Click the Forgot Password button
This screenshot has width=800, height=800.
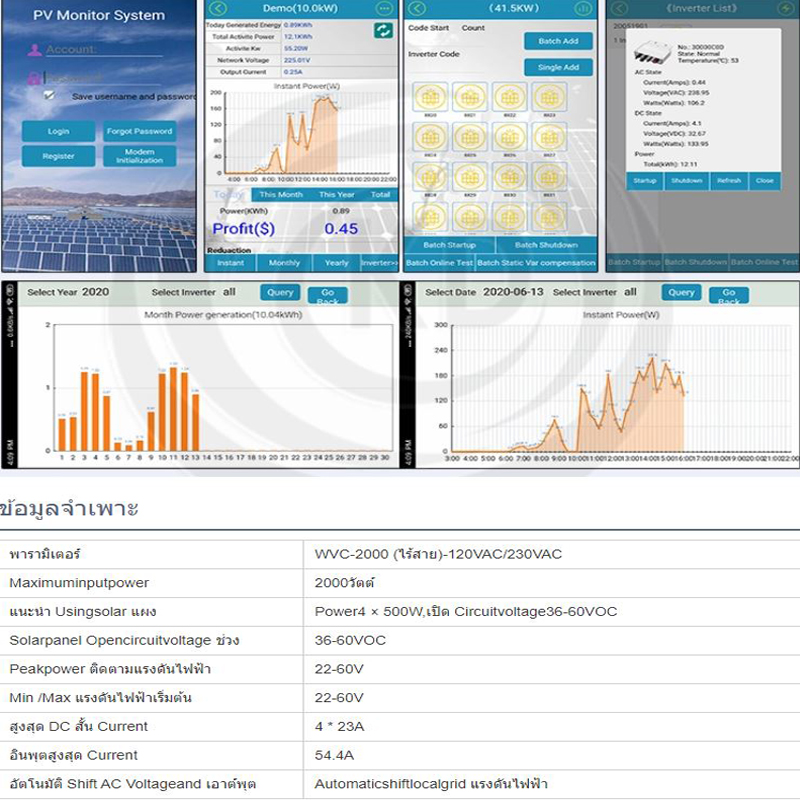140,131
